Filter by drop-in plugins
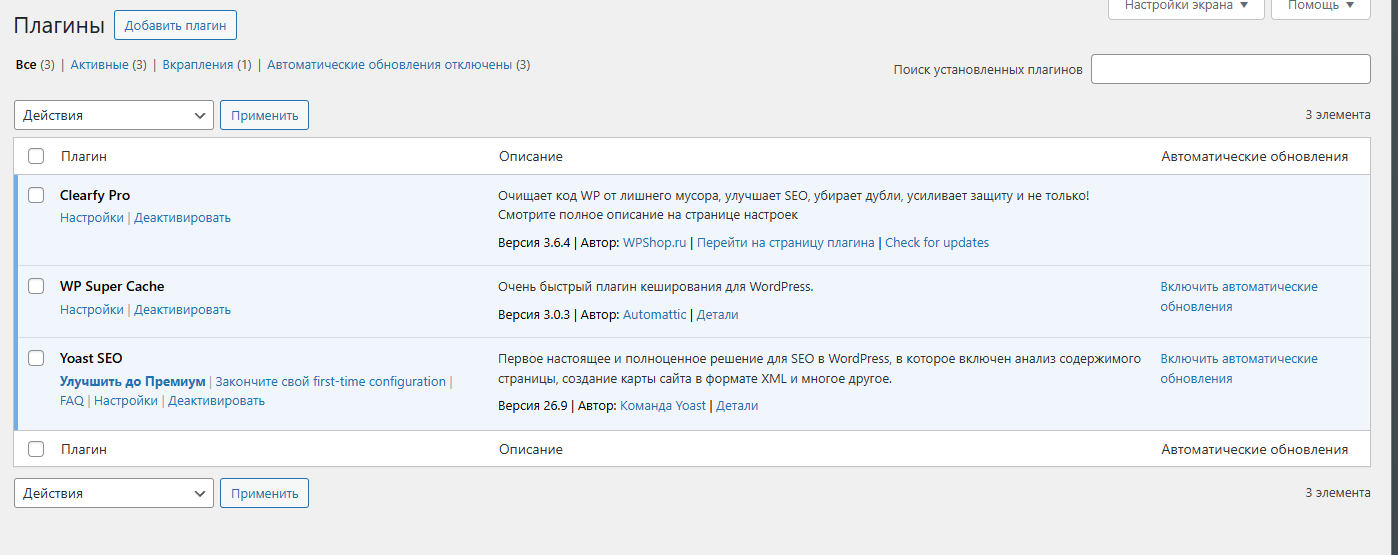 pos(198,65)
